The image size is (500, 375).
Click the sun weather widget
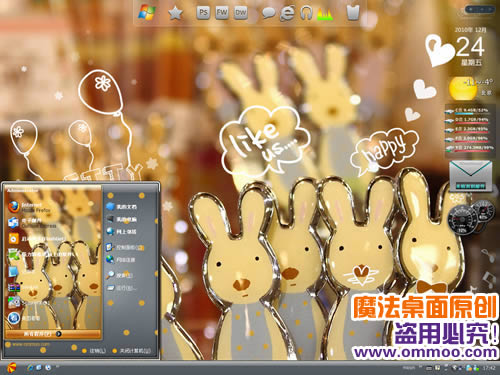463,89
